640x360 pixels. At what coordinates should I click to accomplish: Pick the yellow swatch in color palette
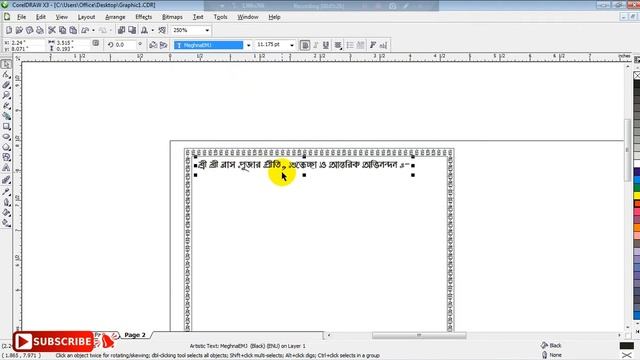[x=636, y=196]
